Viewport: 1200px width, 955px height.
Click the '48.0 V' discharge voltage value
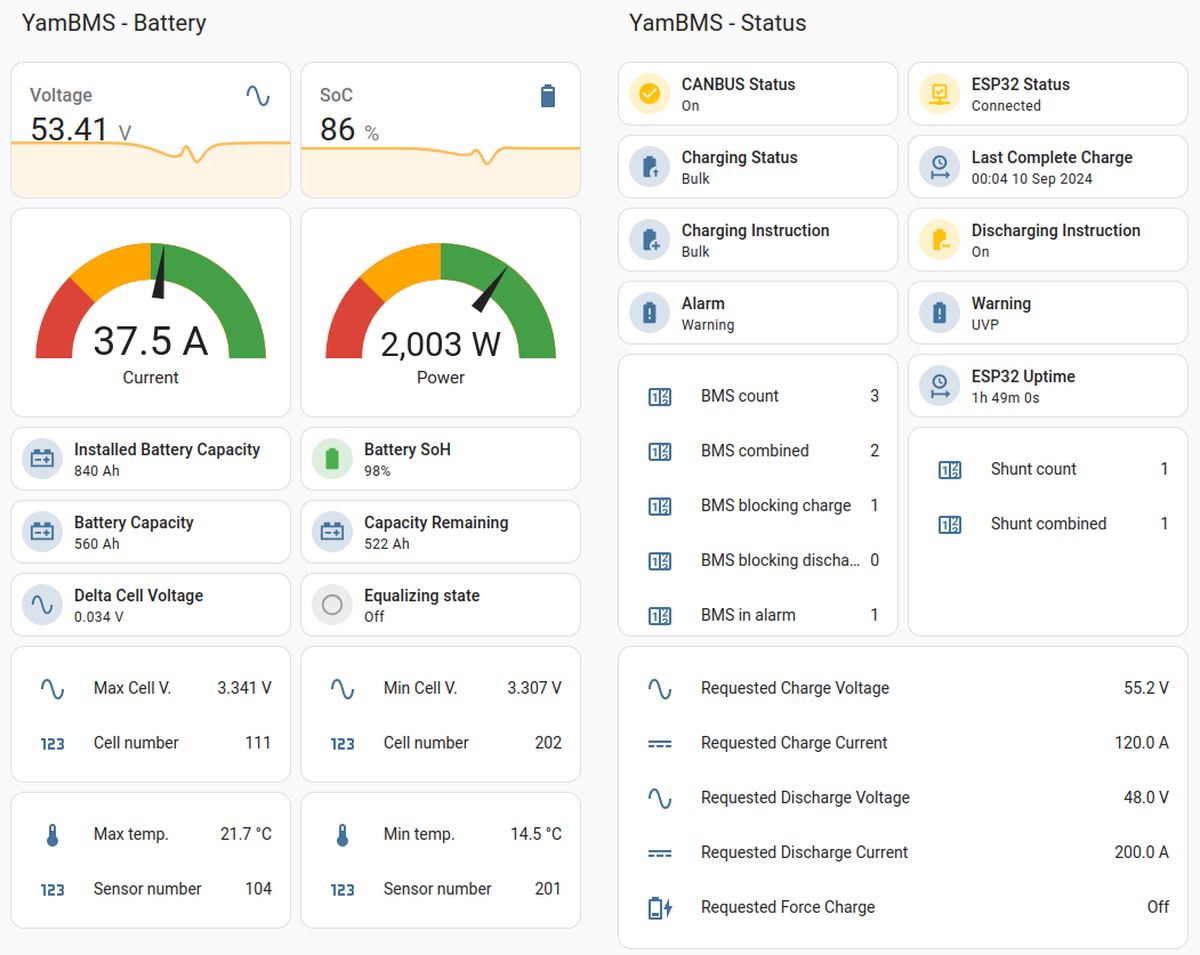click(1146, 798)
